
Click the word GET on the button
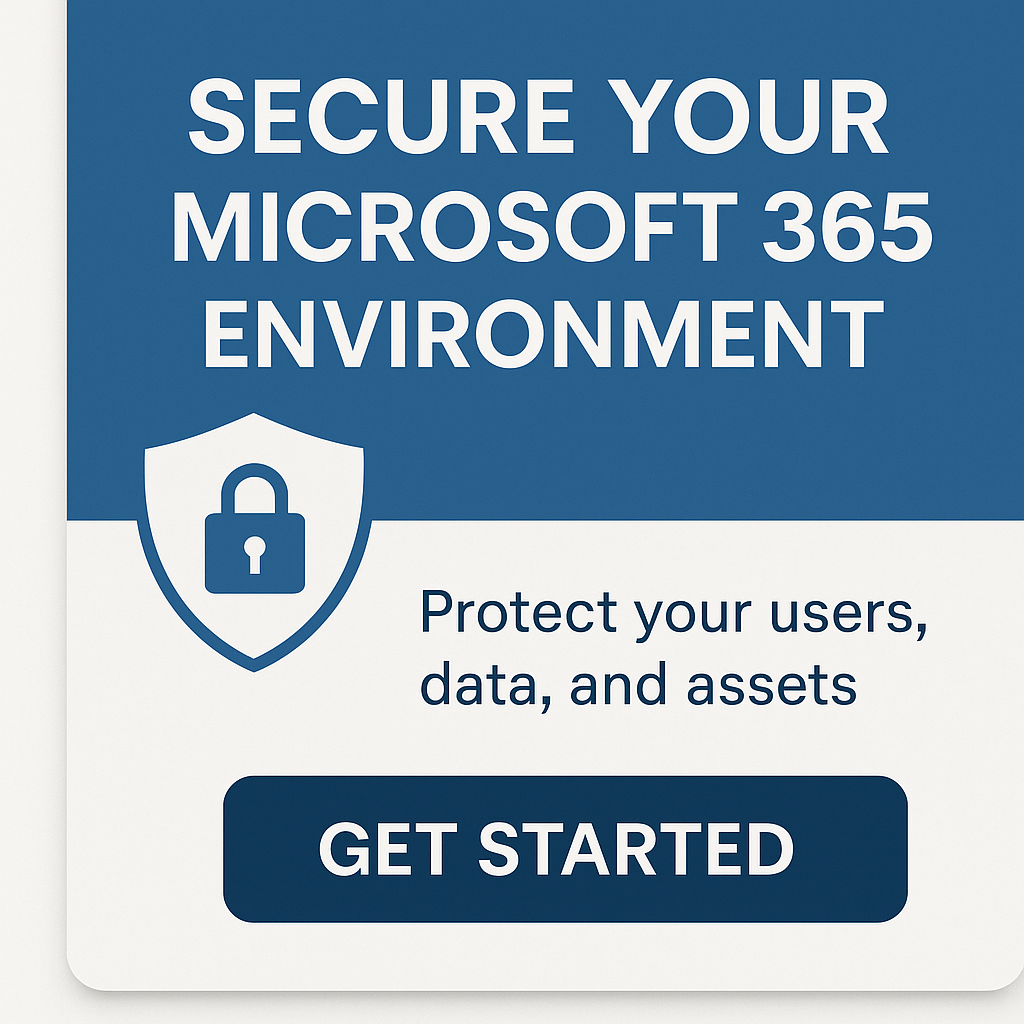pos(388,849)
